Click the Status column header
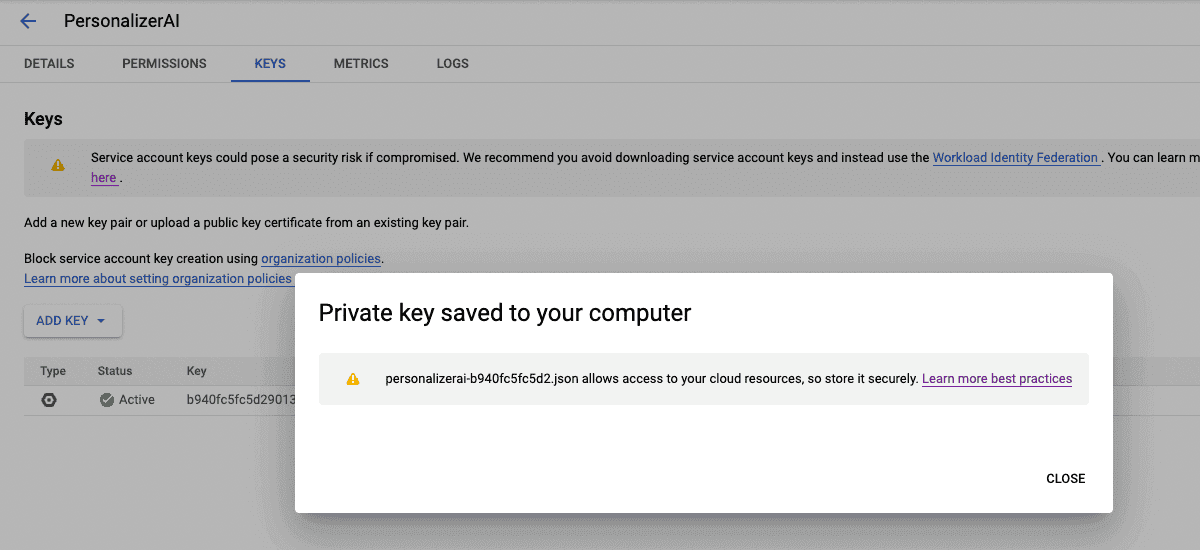1200x550 pixels. (x=115, y=371)
